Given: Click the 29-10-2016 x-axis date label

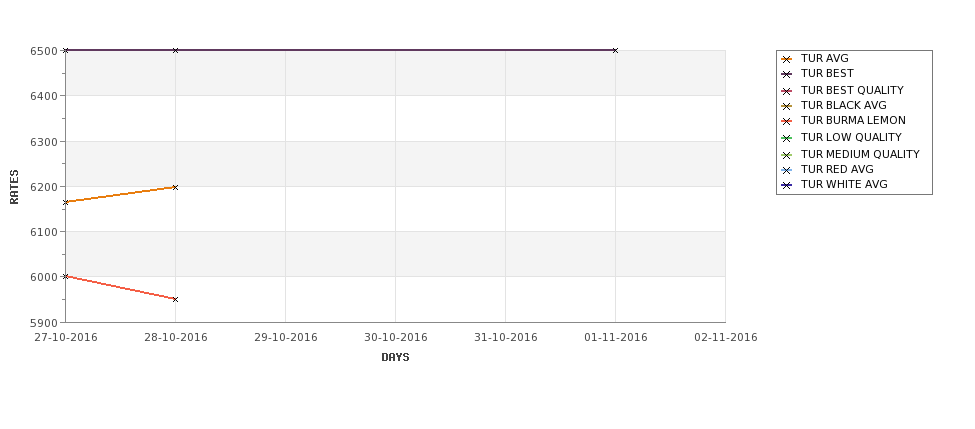Looking at the screenshot, I should [x=285, y=338].
